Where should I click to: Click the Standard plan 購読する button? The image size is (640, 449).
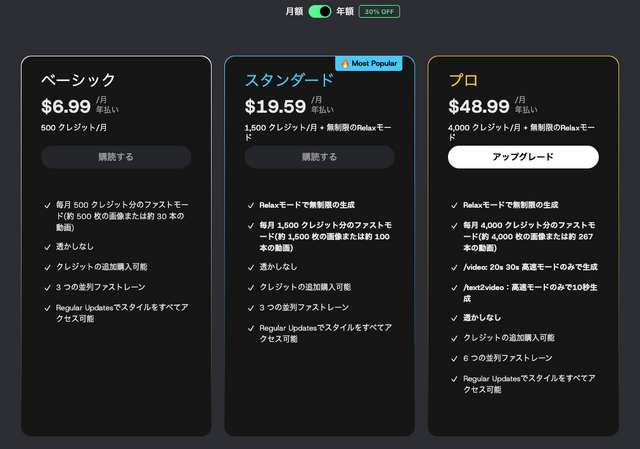point(320,157)
